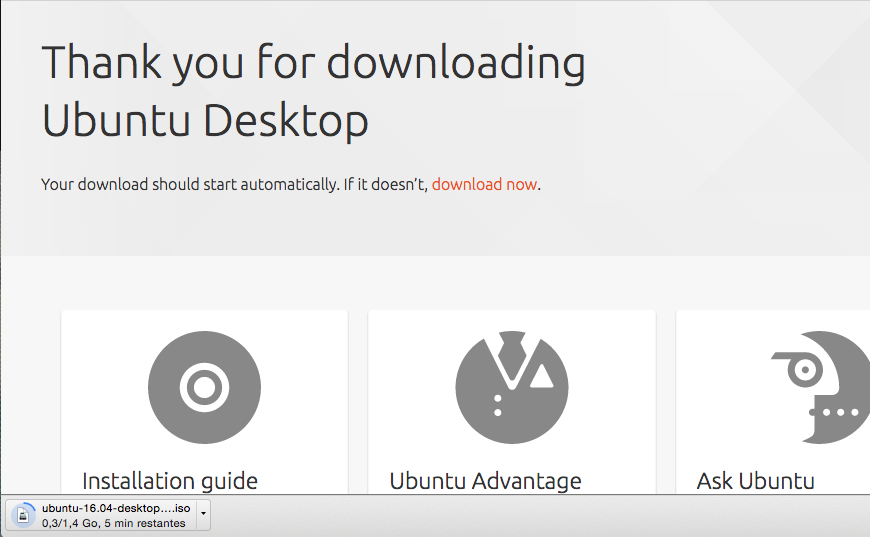Viewport: 870px width, 537px height.
Task: Click the '0,3/1,4 Go, 5 min restantes' status
Action: (x=114, y=523)
